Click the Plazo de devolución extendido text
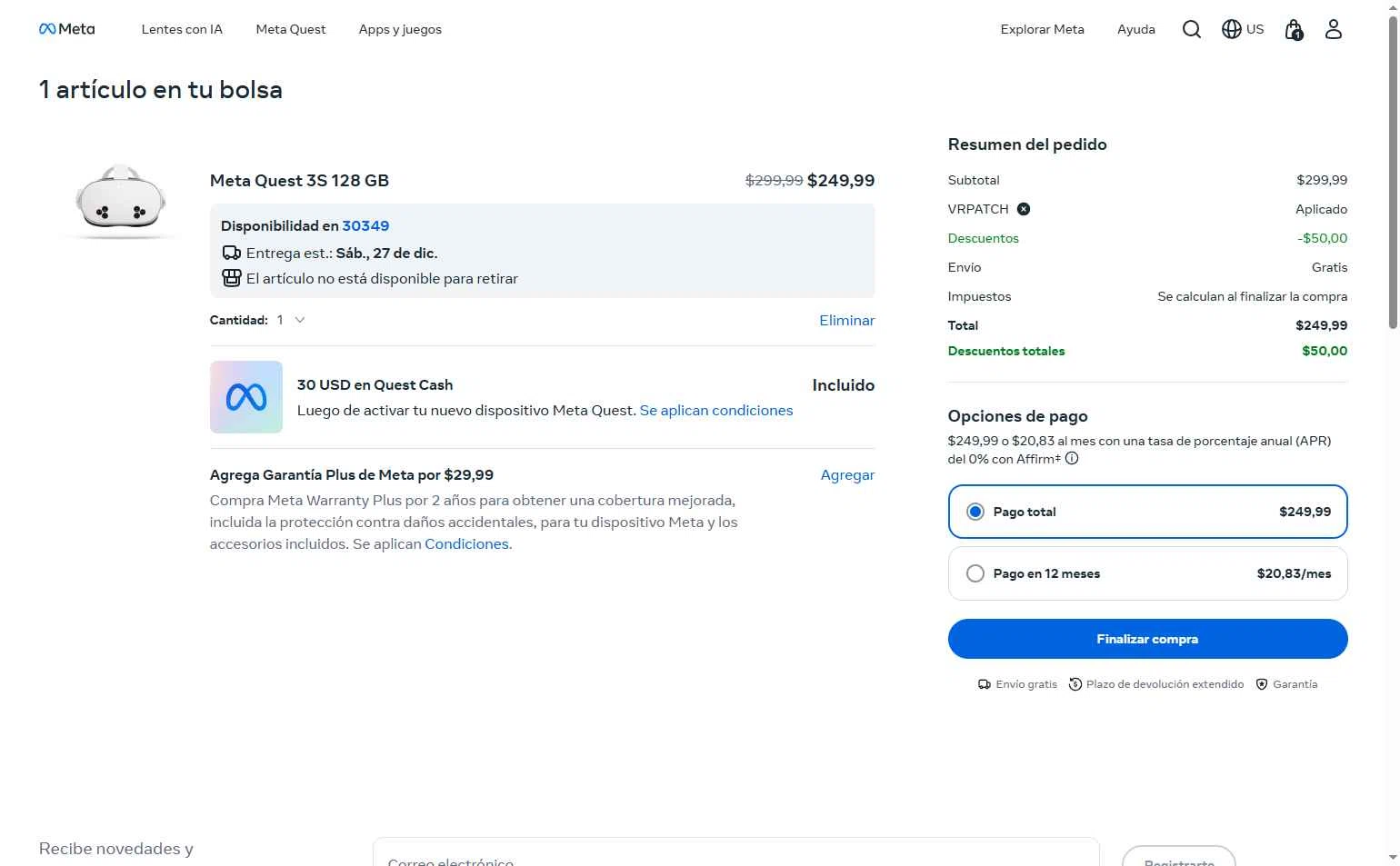The height and width of the screenshot is (866, 1400). (x=1165, y=684)
